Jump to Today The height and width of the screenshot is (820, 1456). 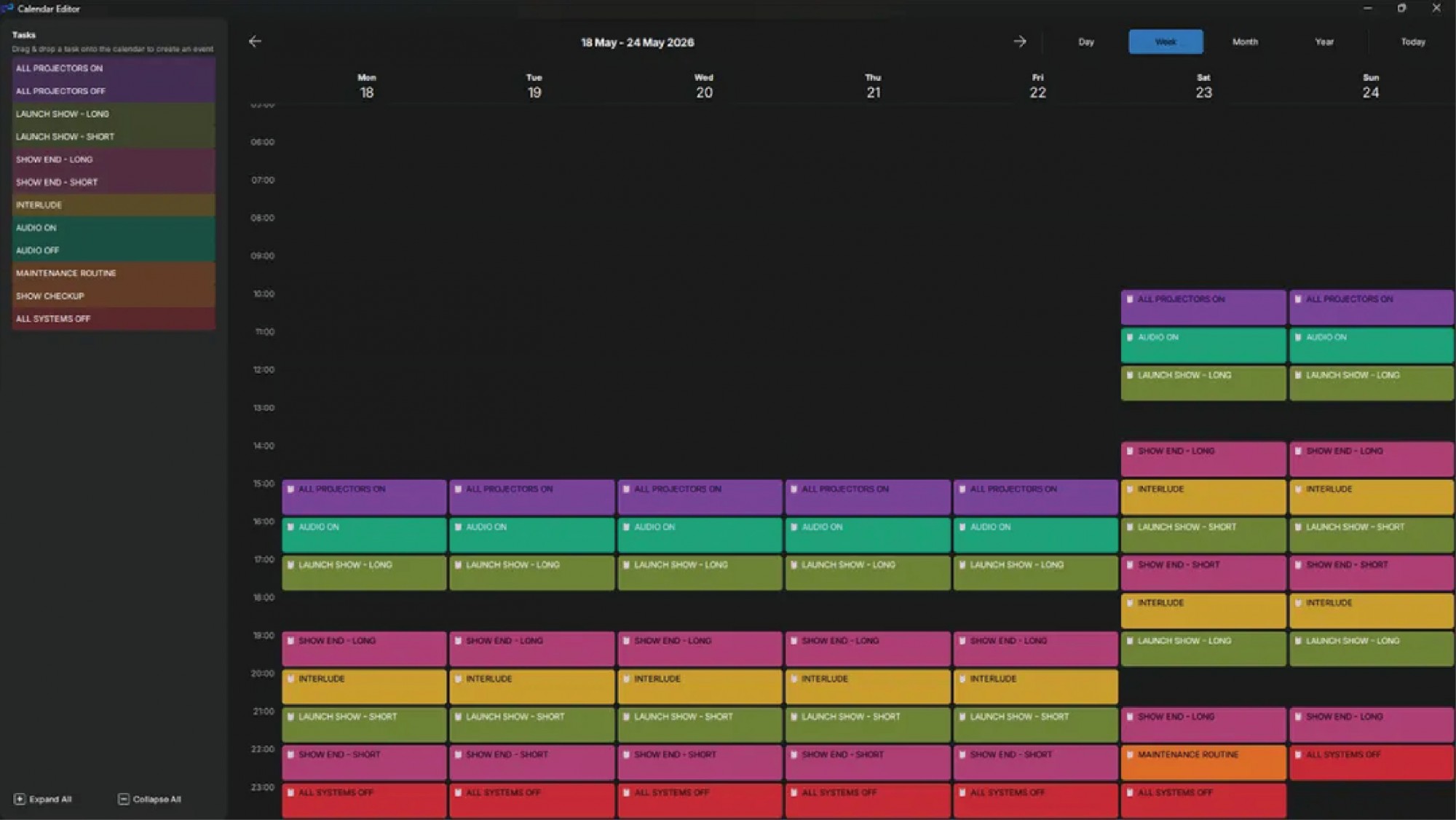pos(1413,42)
